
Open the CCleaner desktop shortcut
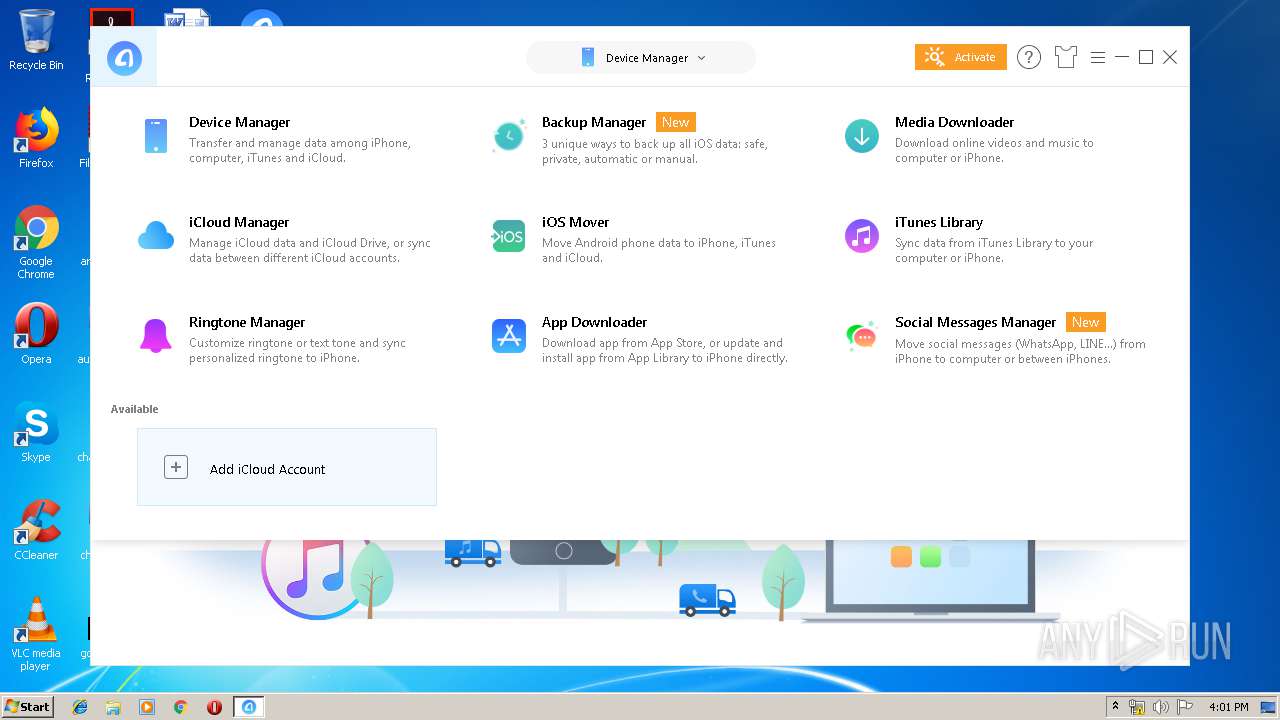point(36,530)
